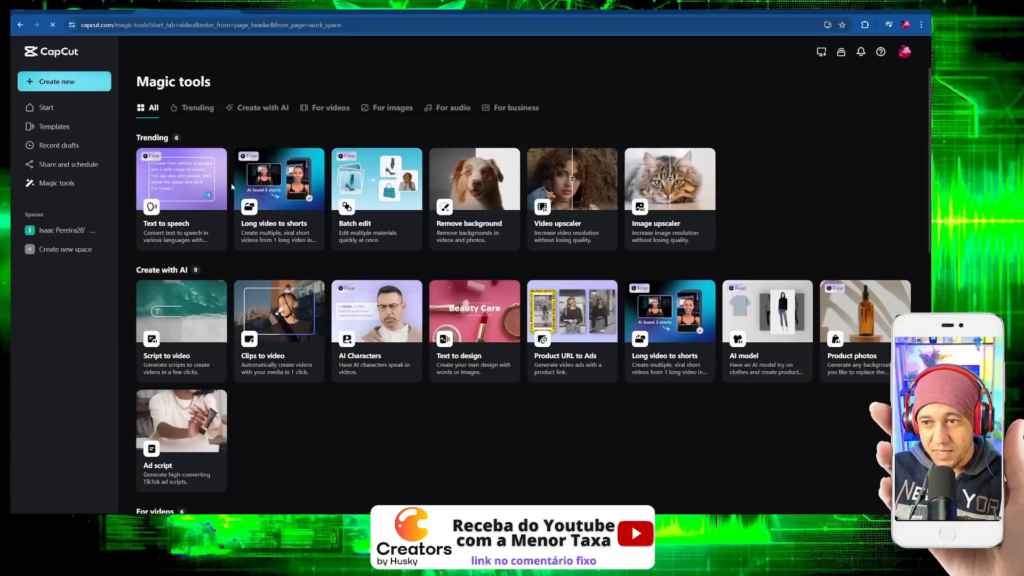Image resolution: width=1024 pixels, height=576 pixels.
Task: Open the browser extensions puzzle icon
Action: 865,24
